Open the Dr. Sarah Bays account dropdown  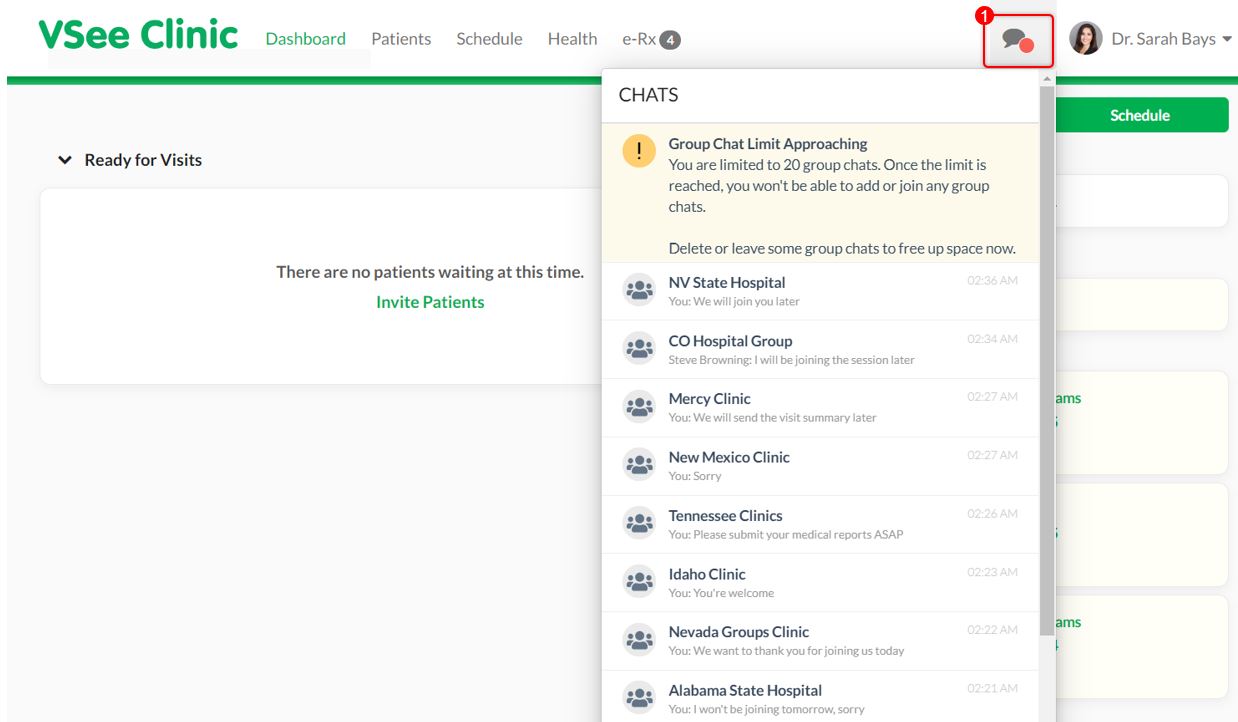(x=1151, y=39)
